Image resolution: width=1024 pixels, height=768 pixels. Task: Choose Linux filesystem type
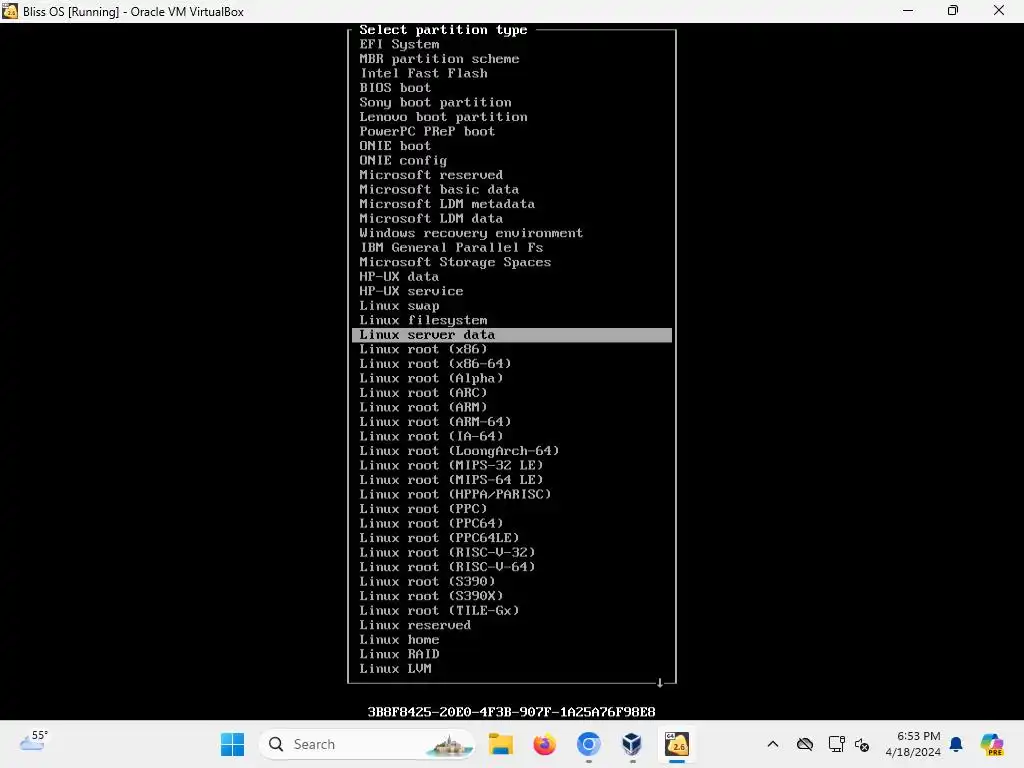pos(423,320)
